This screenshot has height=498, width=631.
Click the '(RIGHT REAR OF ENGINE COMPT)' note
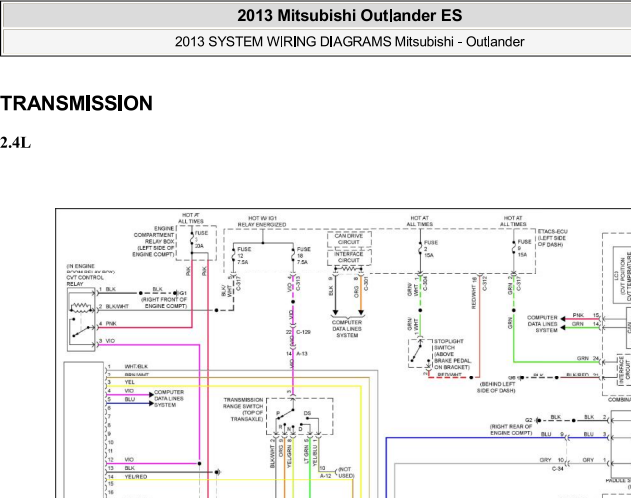pyautogui.click(x=511, y=430)
